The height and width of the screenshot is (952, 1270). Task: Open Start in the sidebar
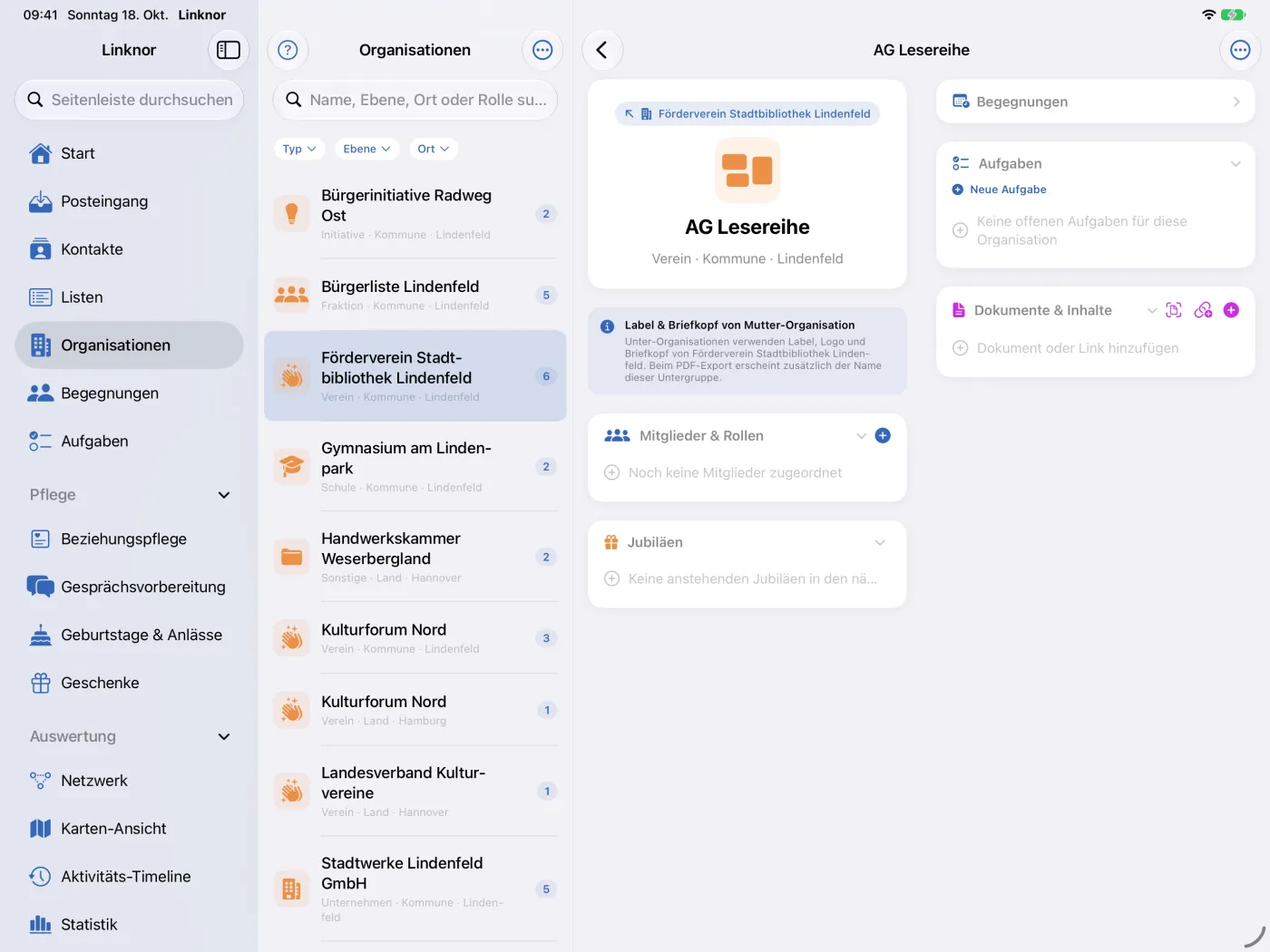tap(129, 153)
